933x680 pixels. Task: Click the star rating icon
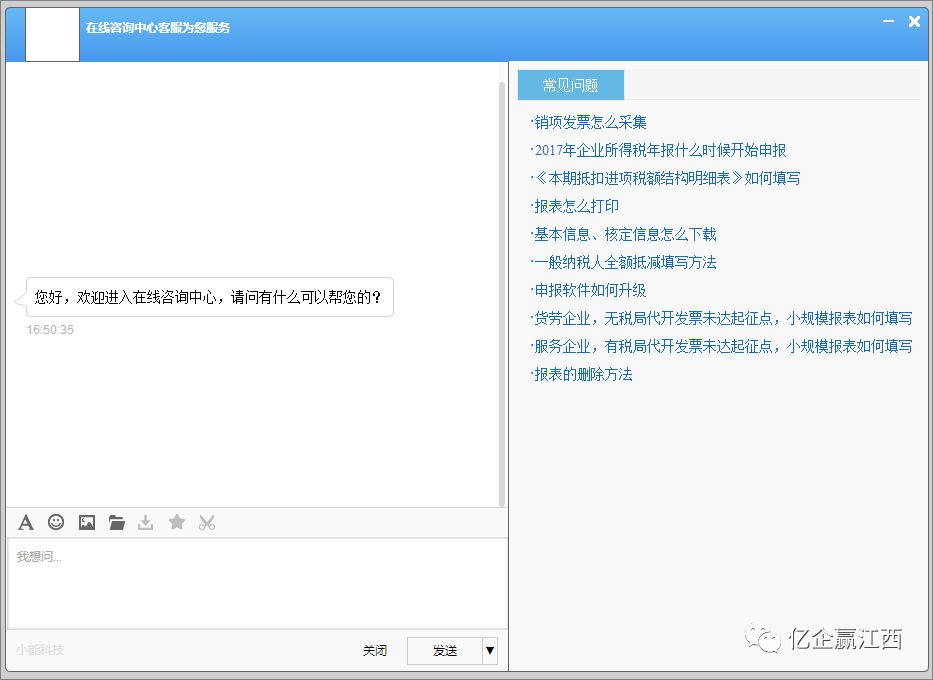[x=177, y=522]
